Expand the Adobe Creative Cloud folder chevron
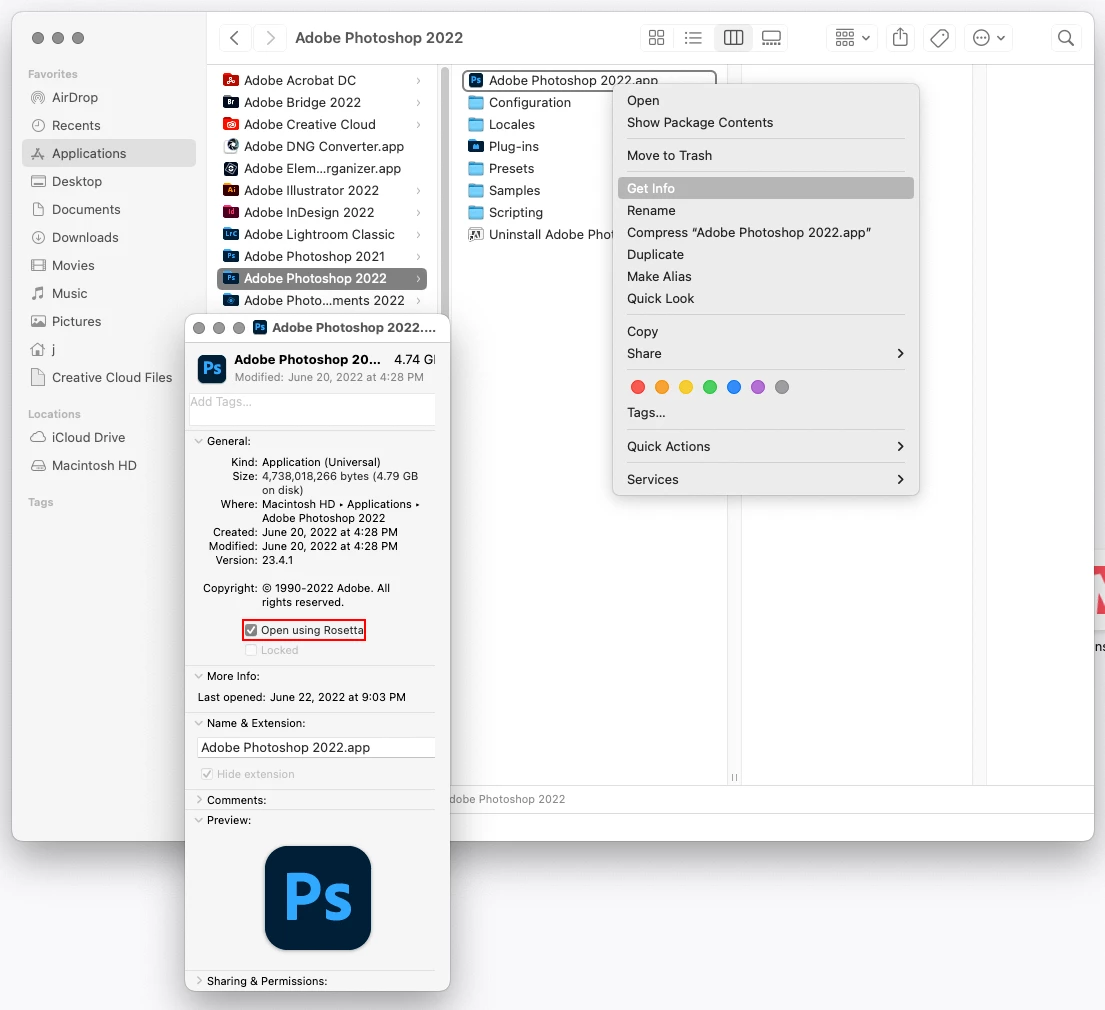Image resolution: width=1105 pixels, height=1010 pixels. pos(418,125)
